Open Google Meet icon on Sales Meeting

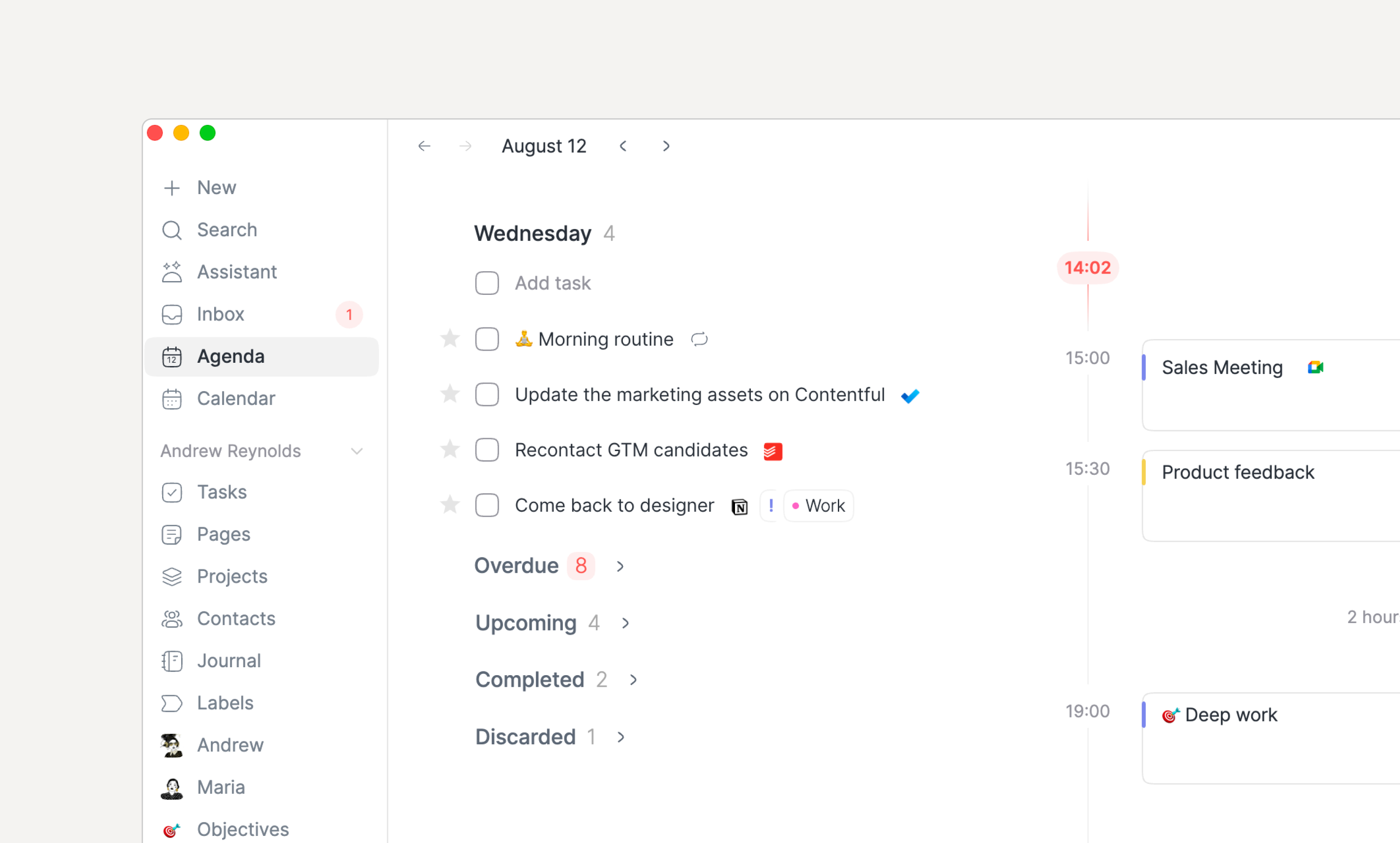tap(1315, 367)
